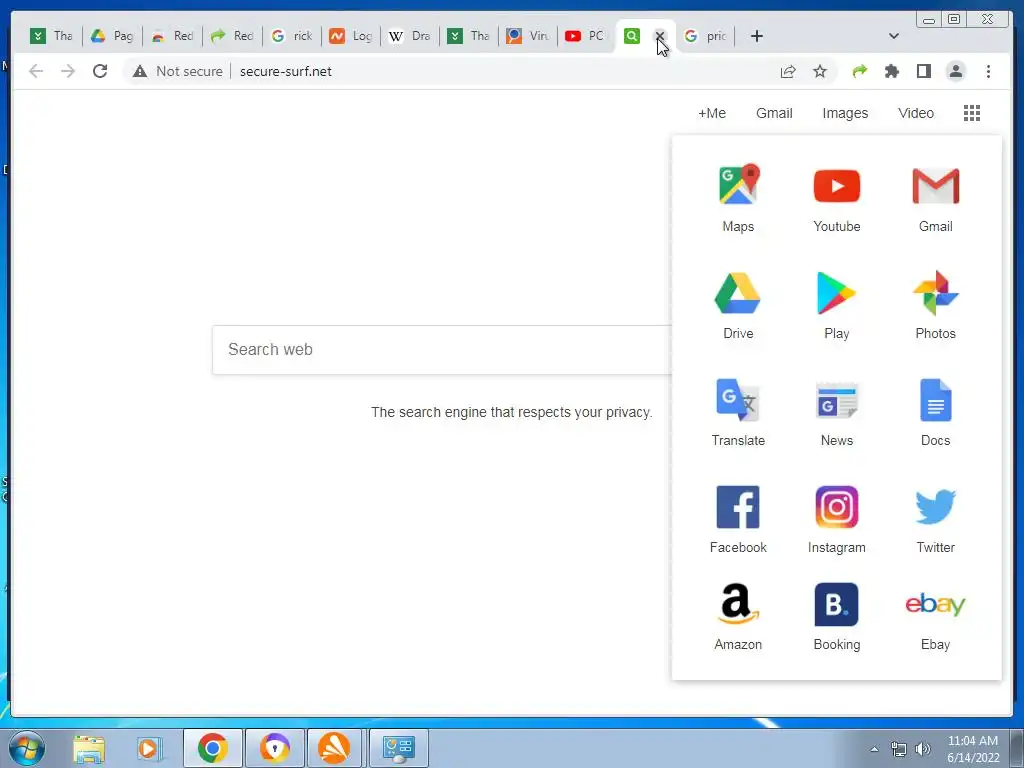Switch to the rick Google tab
This screenshot has width=1024, height=768.
pyautogui.click(x=293, y=36)
